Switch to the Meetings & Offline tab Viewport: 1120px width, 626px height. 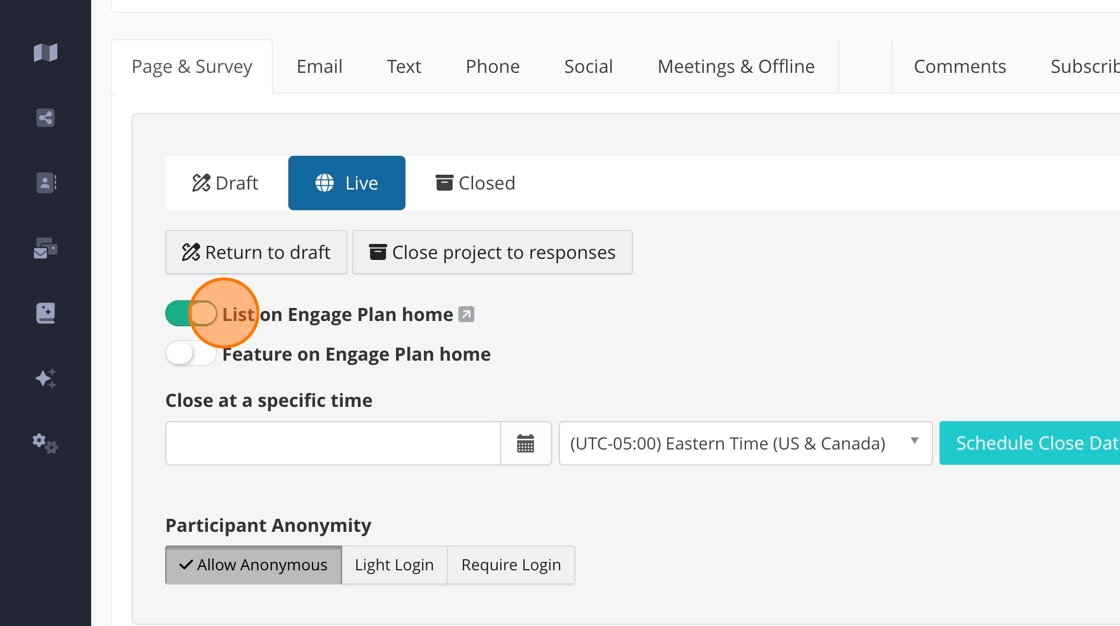[x=736, y=67]
